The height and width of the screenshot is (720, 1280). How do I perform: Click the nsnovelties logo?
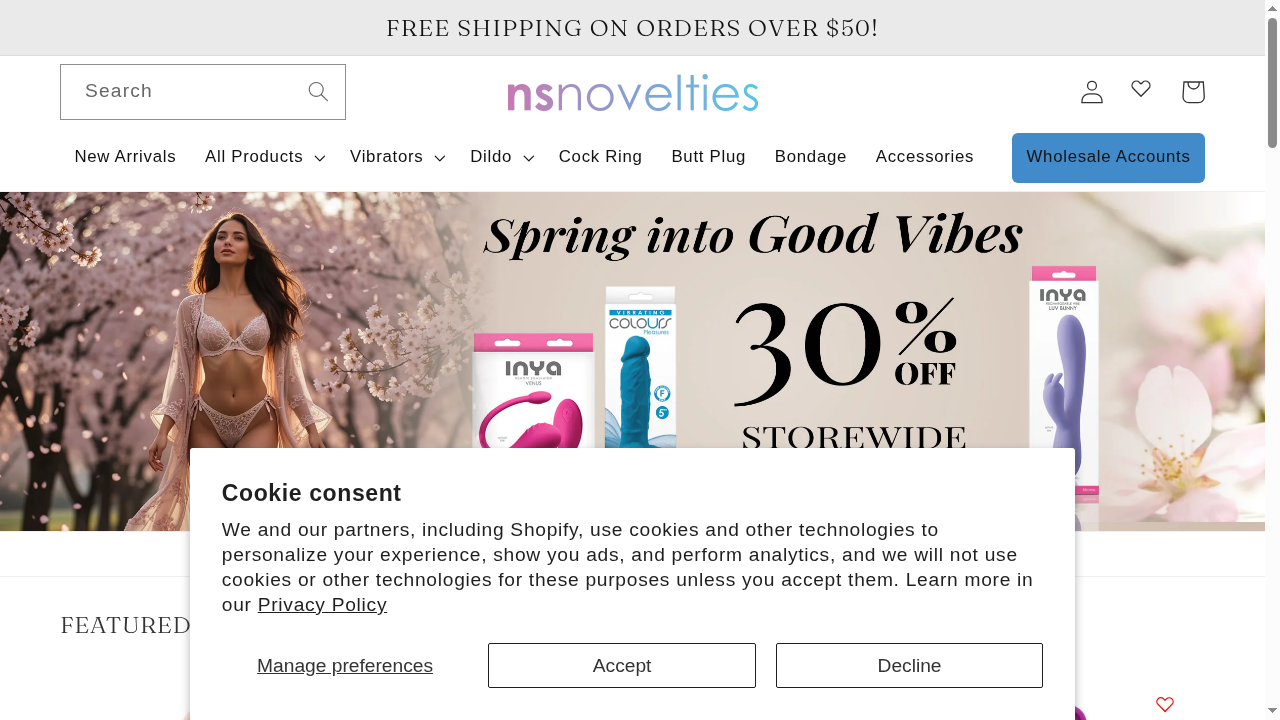[632, 92]
